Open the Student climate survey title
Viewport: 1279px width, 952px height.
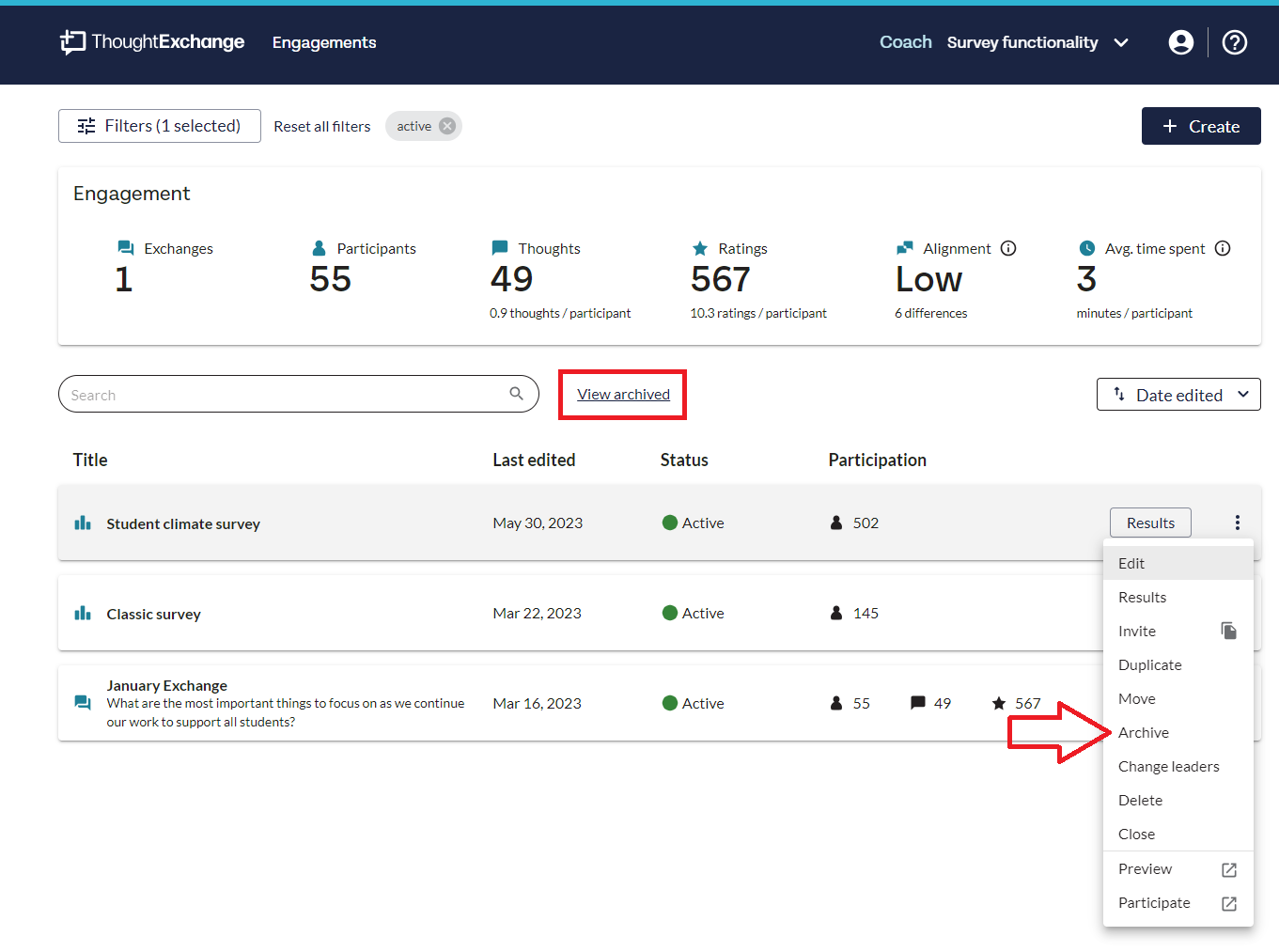[x=183, y=523]
